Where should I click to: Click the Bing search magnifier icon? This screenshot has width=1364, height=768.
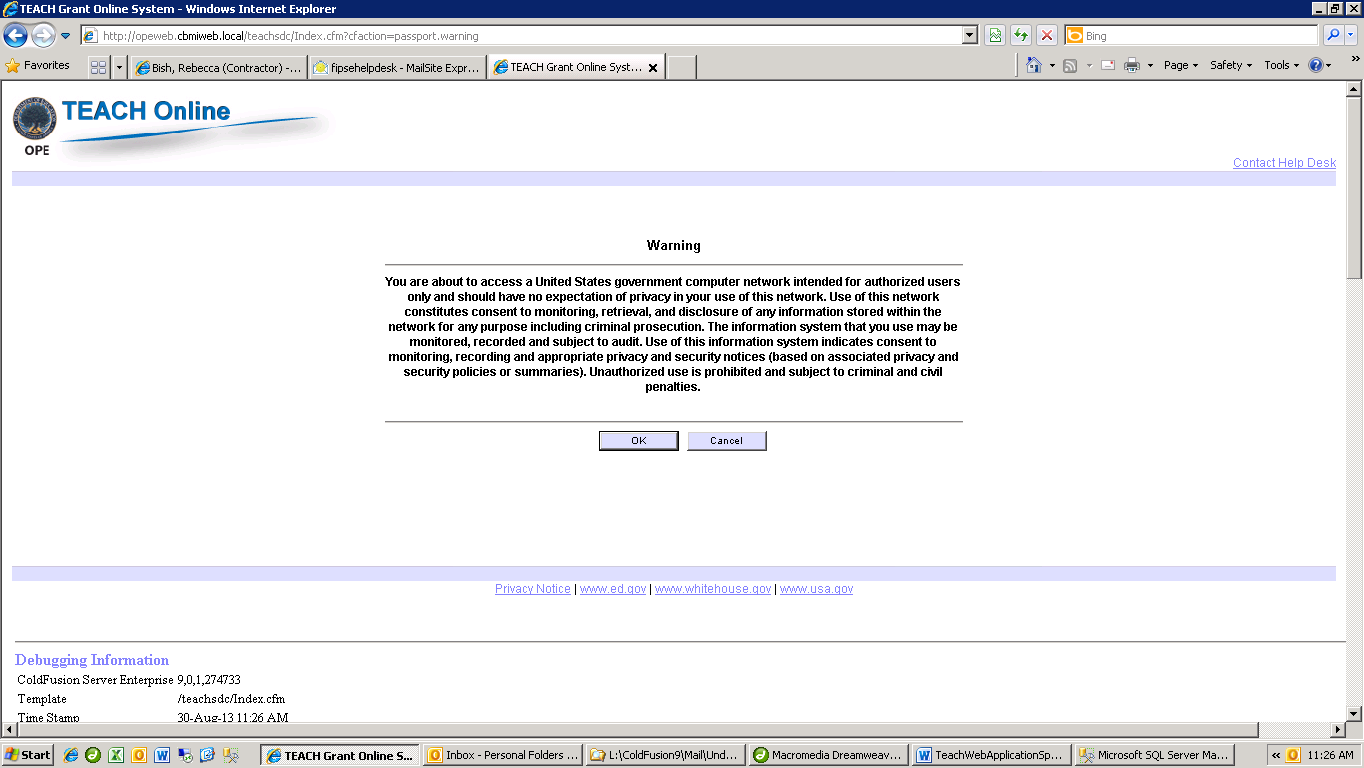point(1333,36)
